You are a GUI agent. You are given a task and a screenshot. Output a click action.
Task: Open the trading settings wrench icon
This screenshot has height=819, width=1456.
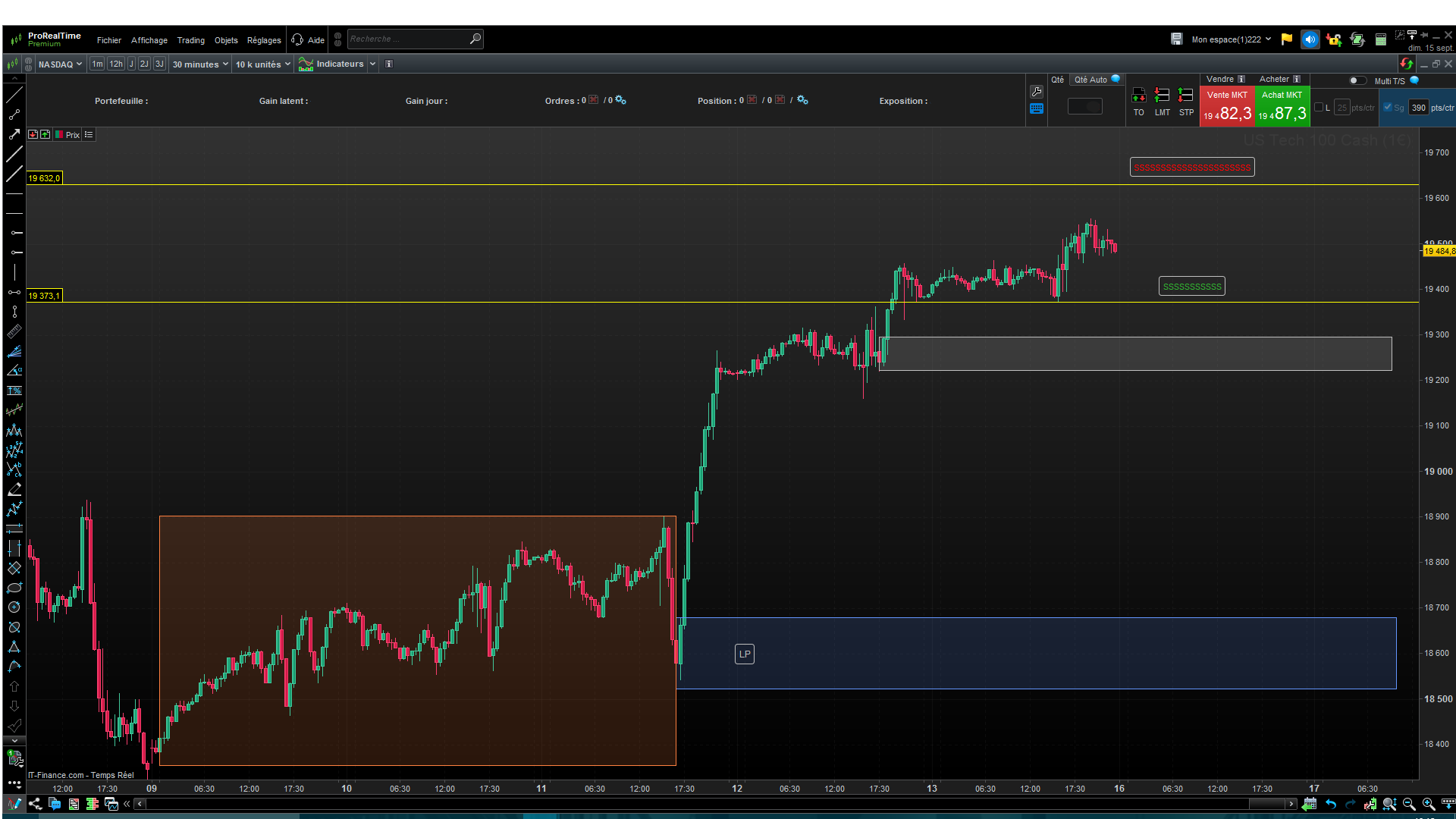(1037, 92)
